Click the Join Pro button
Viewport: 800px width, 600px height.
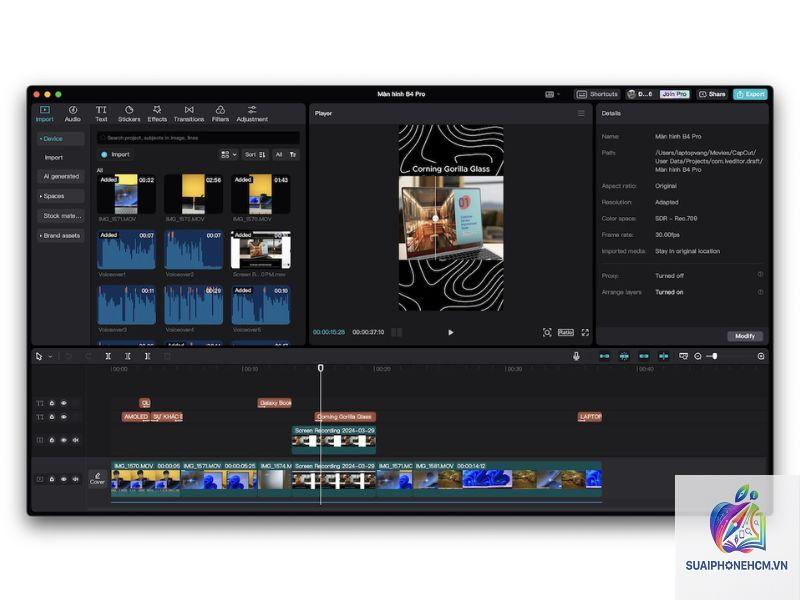[674, 94]
